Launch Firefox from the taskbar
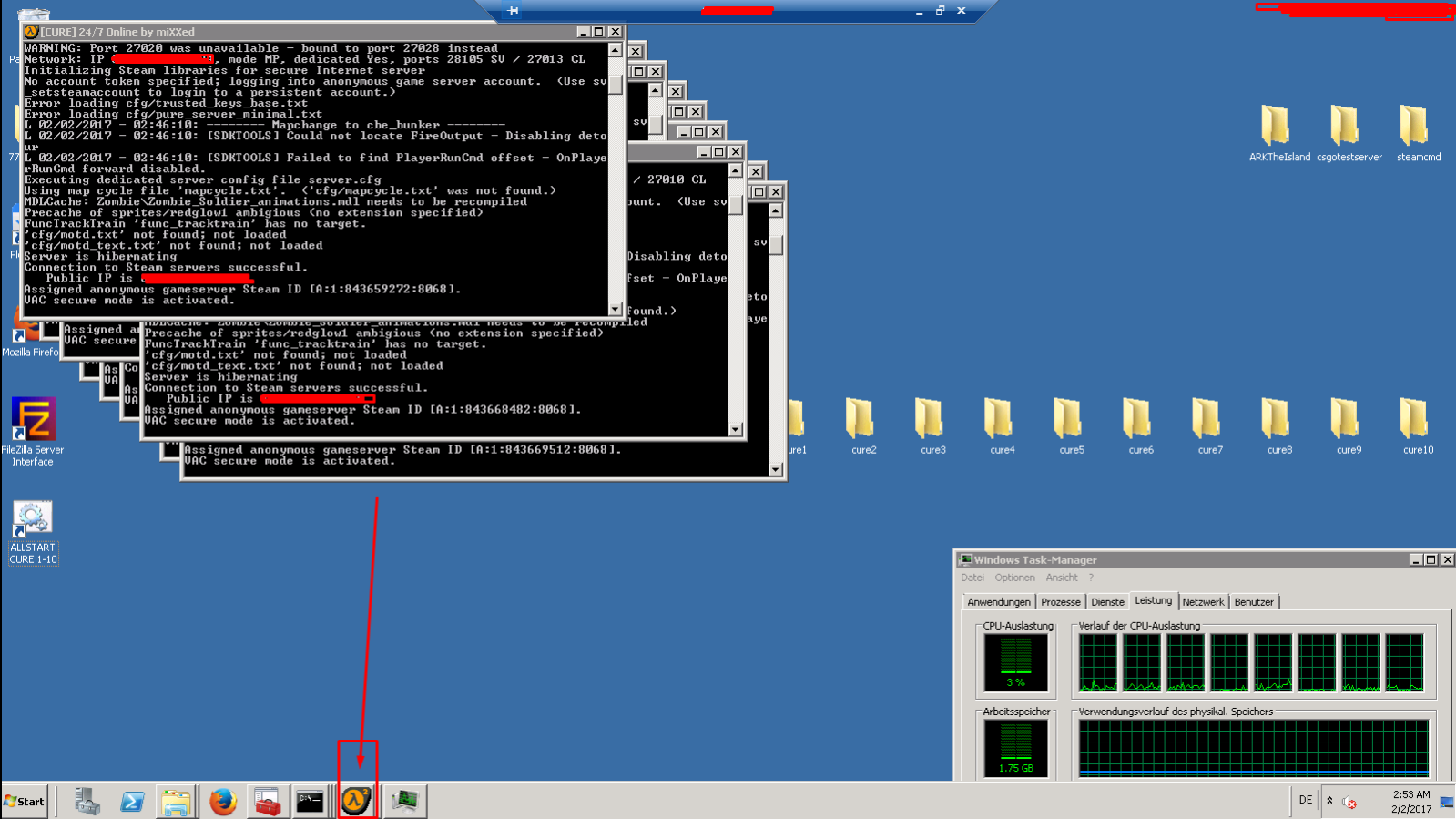The width and height of the screenshot is (1456, 819). [222, 802]
